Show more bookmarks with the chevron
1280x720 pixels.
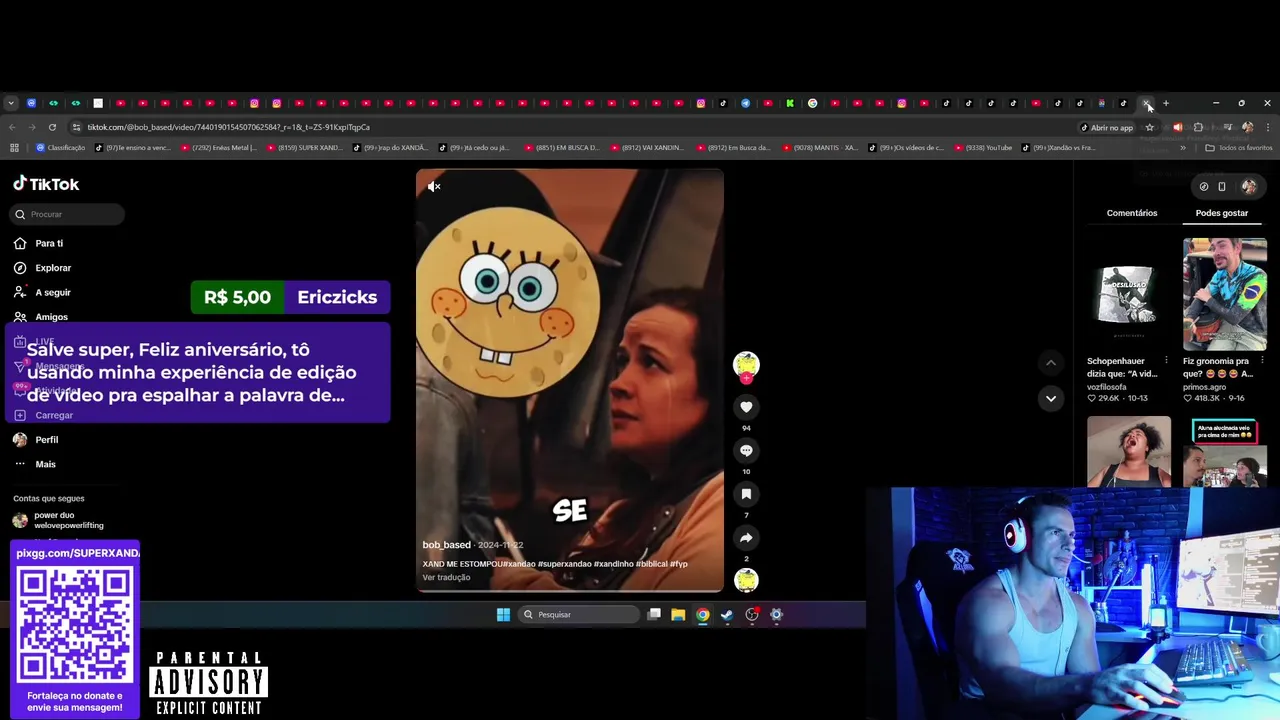(x=1183, y=148)
